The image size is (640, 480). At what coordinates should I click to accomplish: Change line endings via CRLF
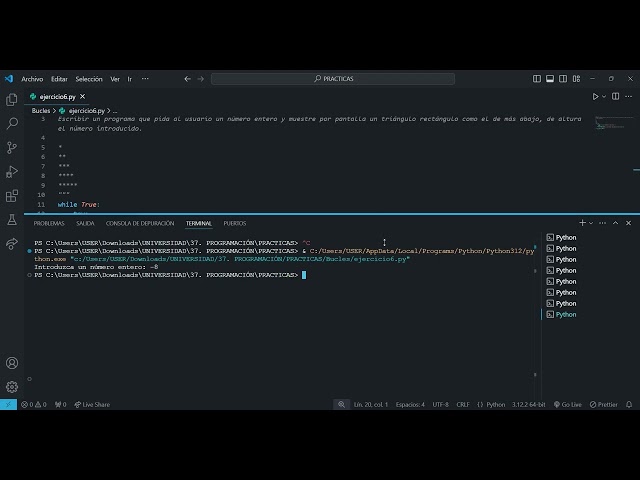tap(463, 404)
